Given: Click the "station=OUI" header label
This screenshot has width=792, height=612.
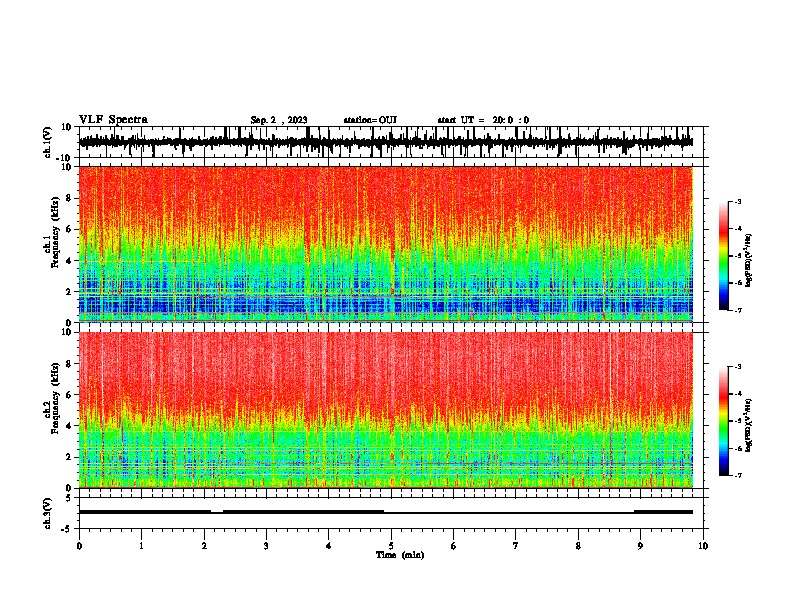Looking at the screenshot, I should click(370, 120).
